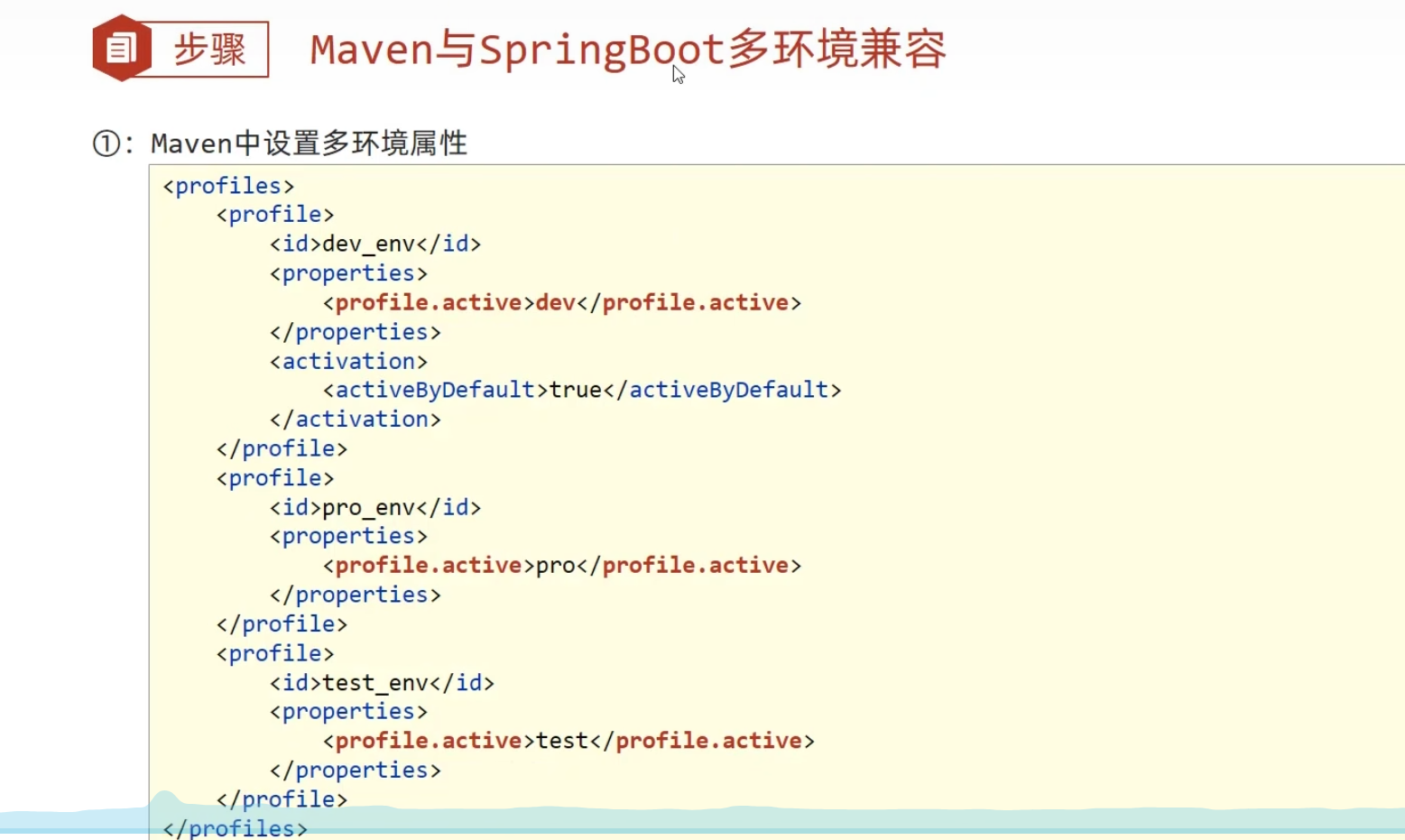
Task: Click the profile.active test property line
Action: pyautogui.click(x=568, y=741)
